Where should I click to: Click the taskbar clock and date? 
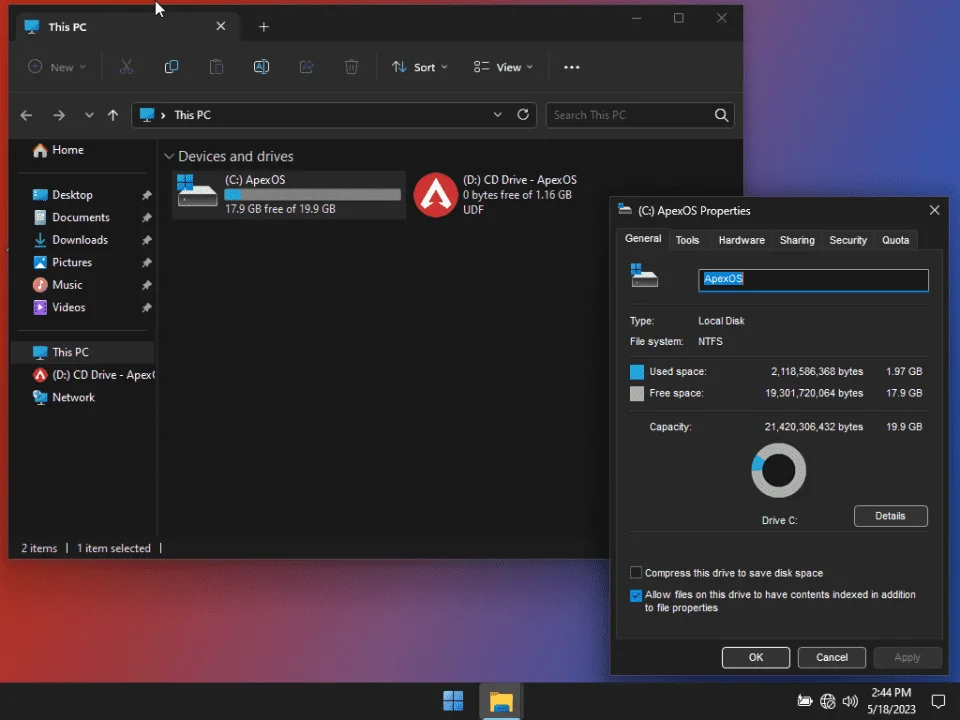point(891,701)
